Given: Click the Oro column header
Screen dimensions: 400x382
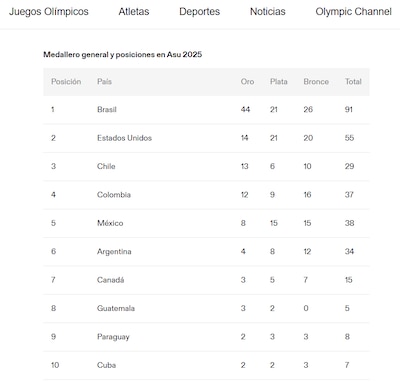Looking at the screenshot, I should [247, 82].
